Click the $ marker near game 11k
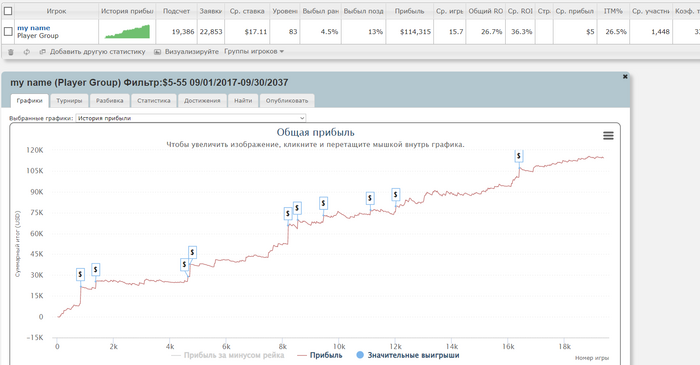Image resolution: width=700 pixels, height=365 pixels. point(370,198)
